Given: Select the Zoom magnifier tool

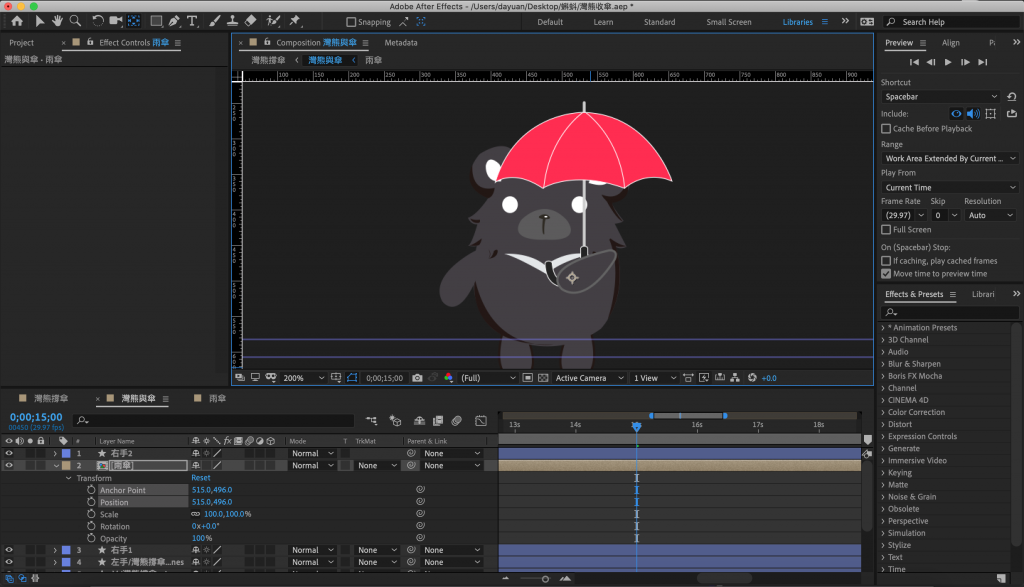Looking at the screenshot, I should [75, 21].
